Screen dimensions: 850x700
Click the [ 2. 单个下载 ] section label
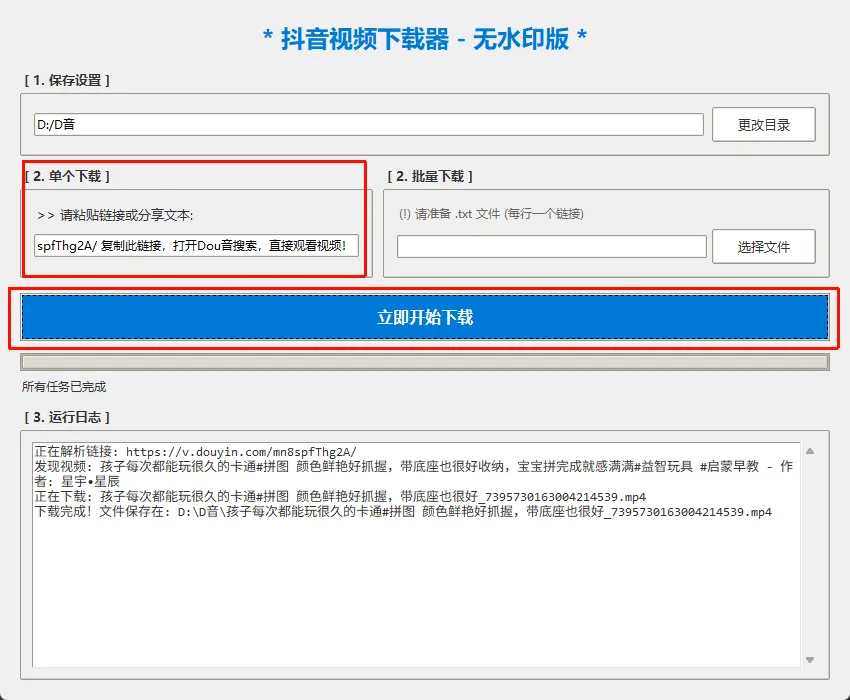tap(67, 176)
